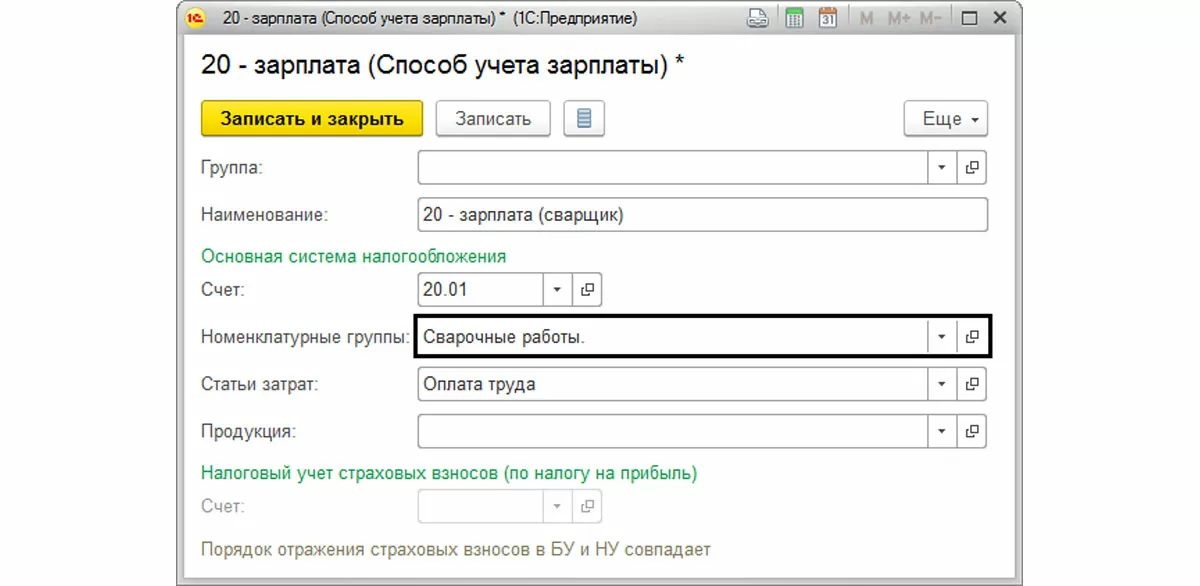Image resolution: width=1200 pixels, height=586 pixels.
Task: Click the print icon in title bar
Action: (x=759, y=17)
